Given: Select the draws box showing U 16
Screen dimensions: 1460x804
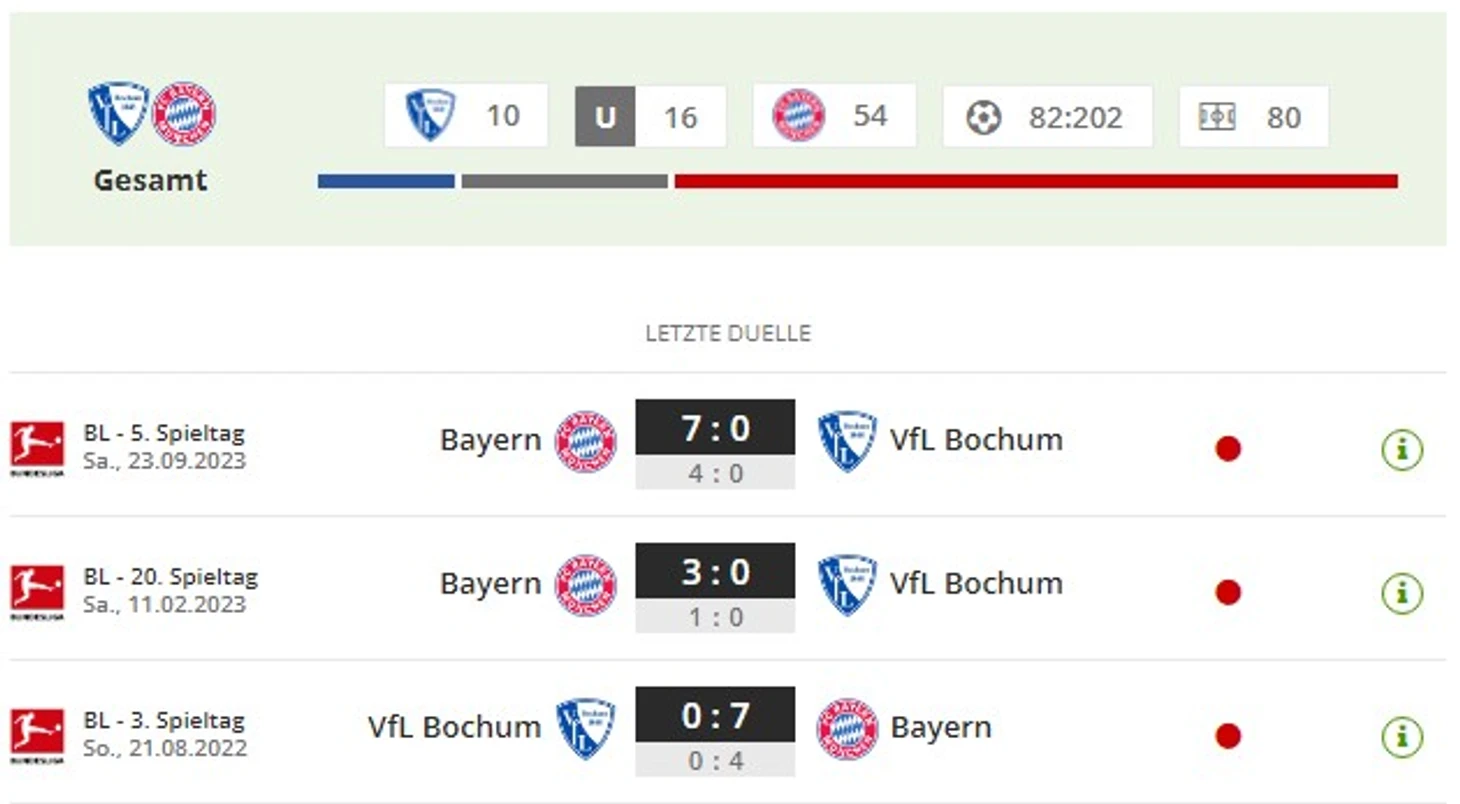Looking at the screenshot, I should coord(650,117).
